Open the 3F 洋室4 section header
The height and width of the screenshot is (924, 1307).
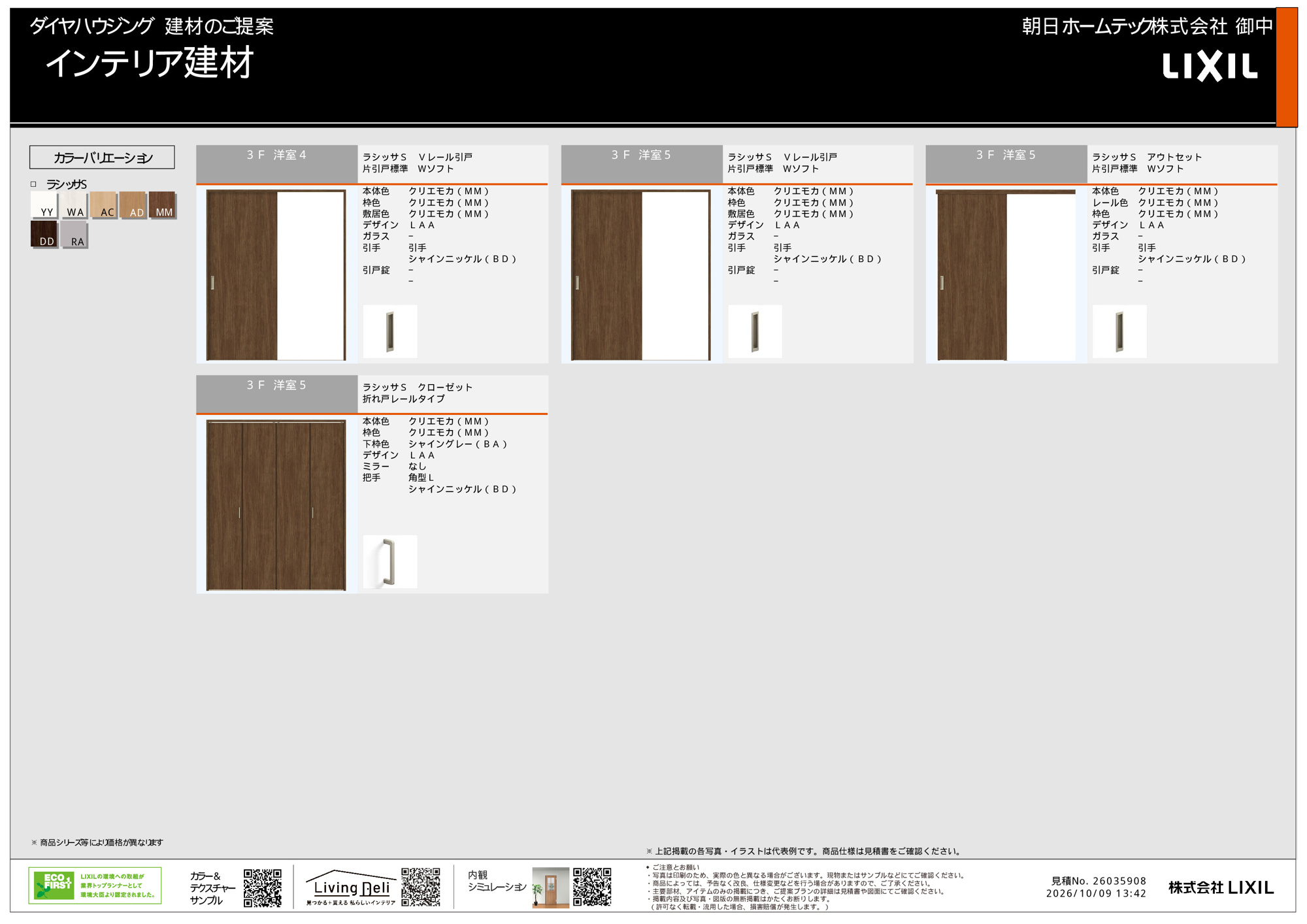pos(276,164)
